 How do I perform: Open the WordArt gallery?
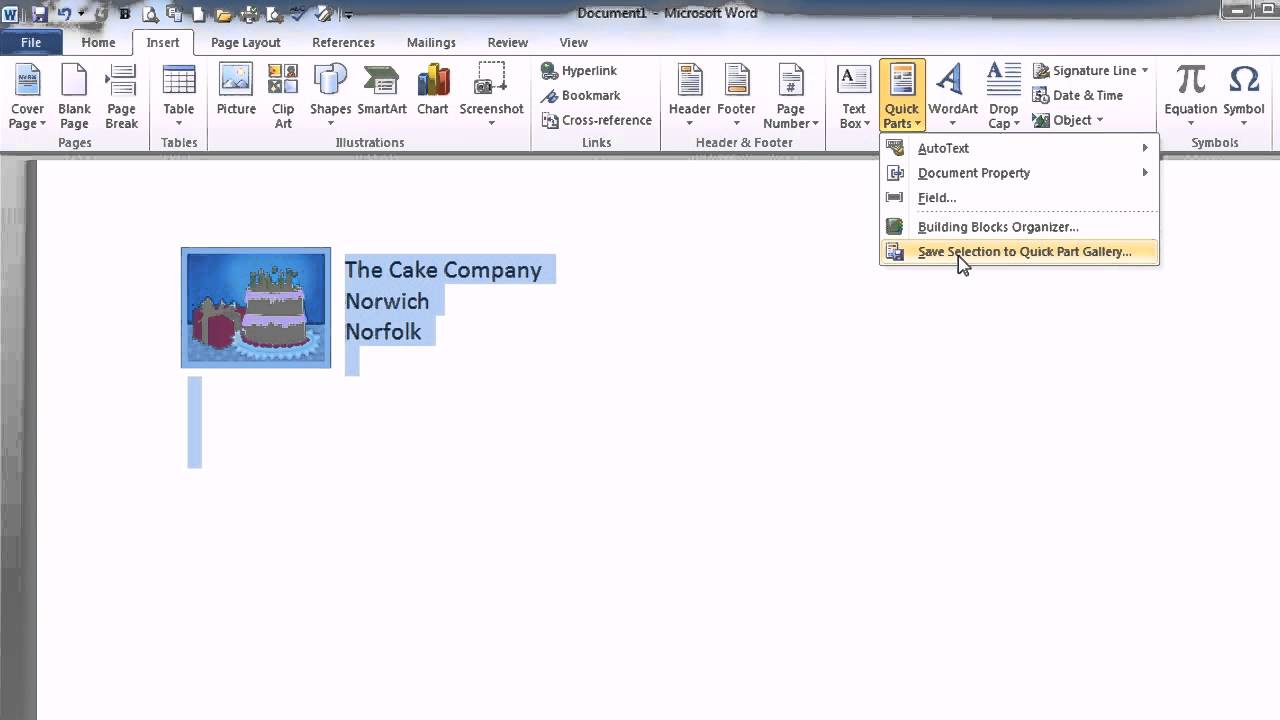coord(952,96)
